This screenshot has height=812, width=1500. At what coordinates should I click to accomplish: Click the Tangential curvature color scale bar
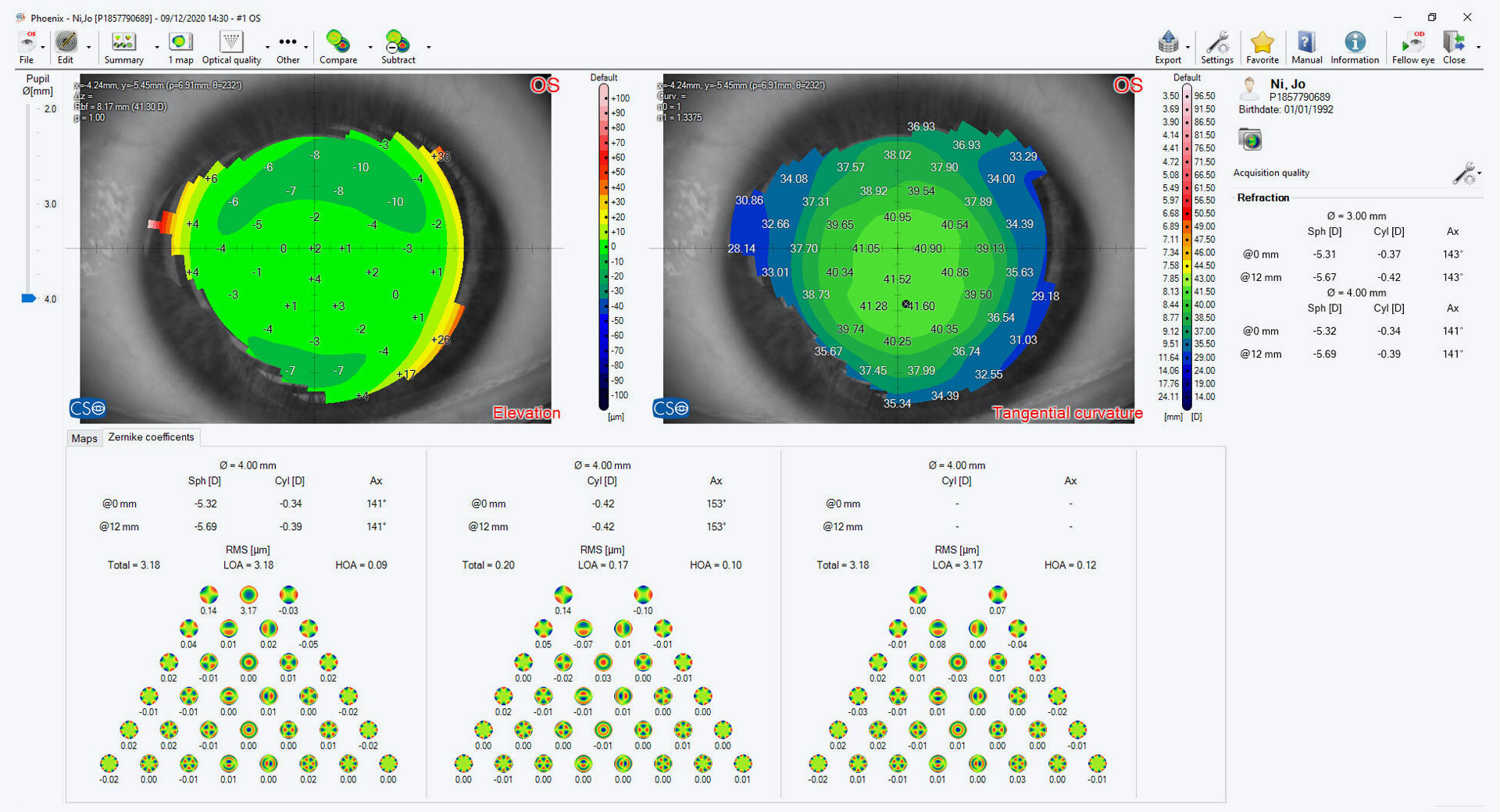pos(1187,247)
